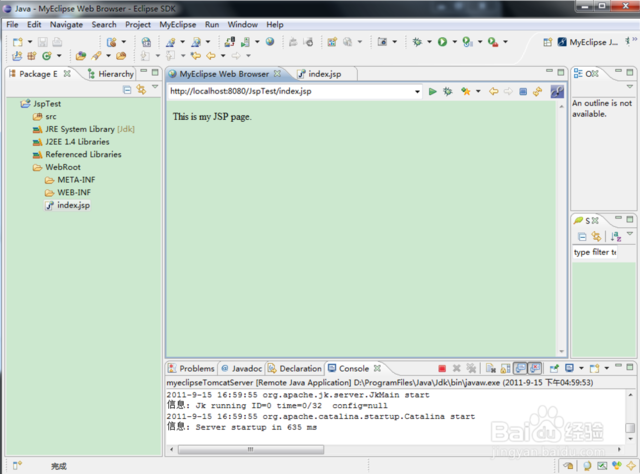This screenshot has width=640, height=474.
Task: Select MyEclipse J... perspective button
Action: click(x=588, y=42)
